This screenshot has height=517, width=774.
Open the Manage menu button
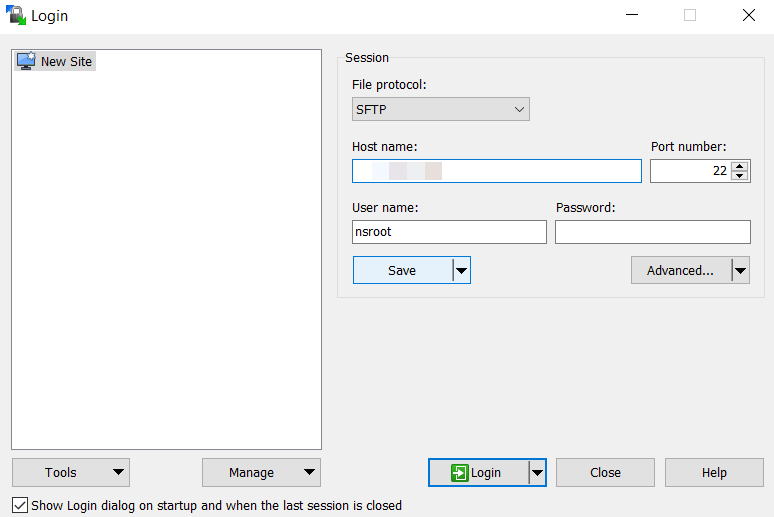[x=261, y=473]
